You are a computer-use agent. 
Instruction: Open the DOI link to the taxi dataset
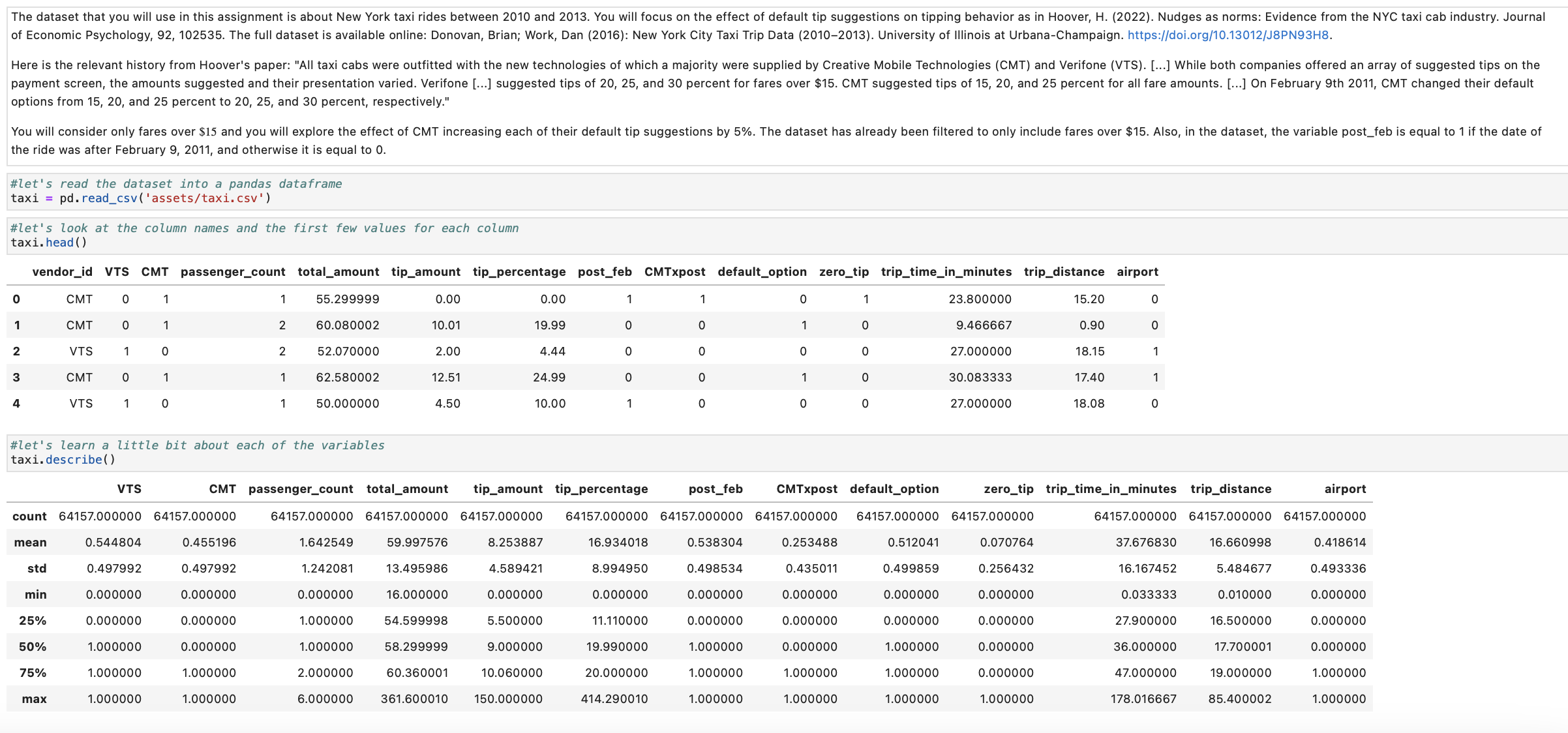1227,37
